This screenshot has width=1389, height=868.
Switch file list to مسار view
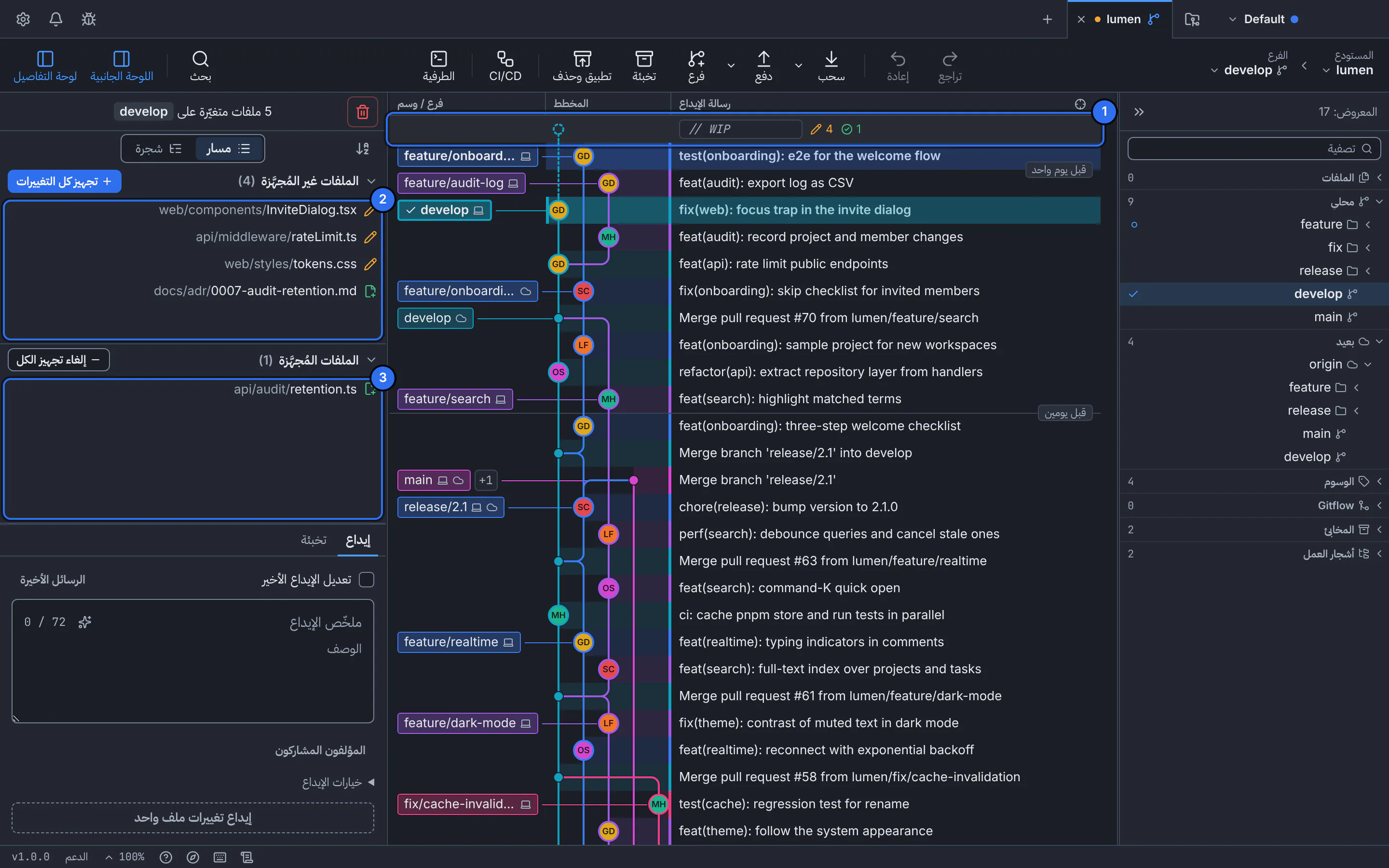click(x=229, y=149)
